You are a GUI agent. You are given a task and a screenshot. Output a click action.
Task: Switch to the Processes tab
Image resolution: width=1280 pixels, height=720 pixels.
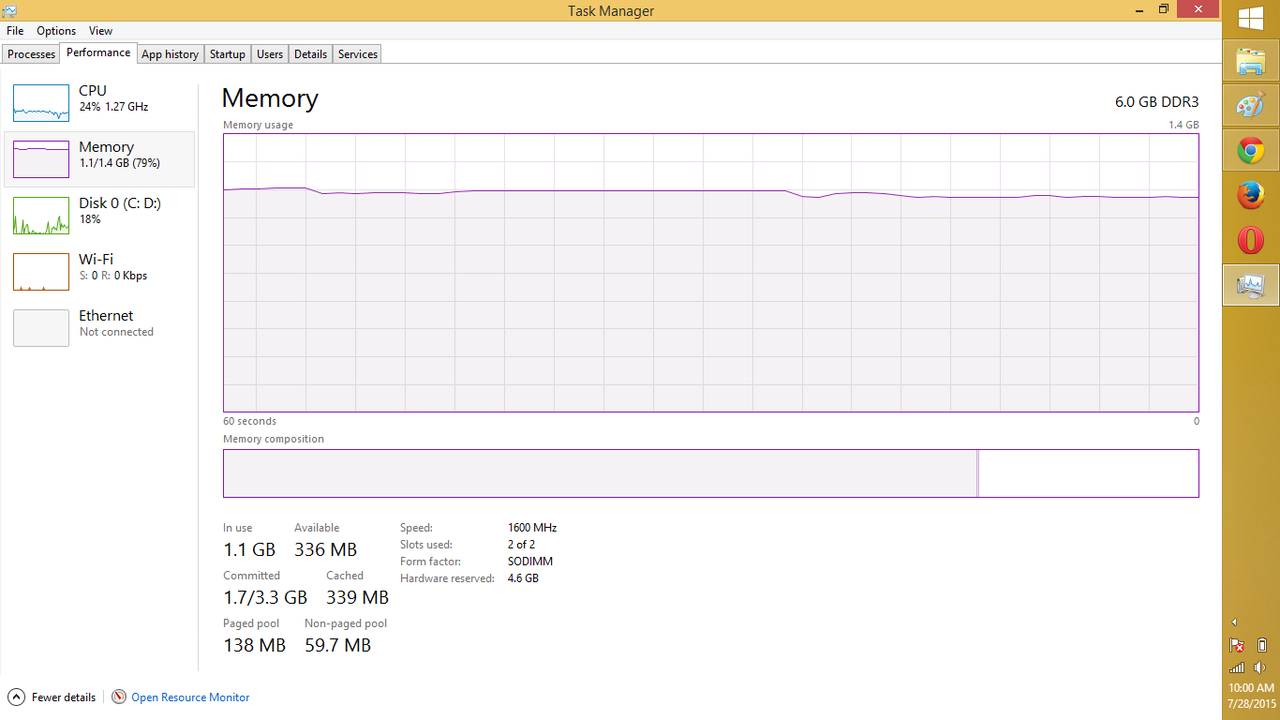tap(31, 54)
